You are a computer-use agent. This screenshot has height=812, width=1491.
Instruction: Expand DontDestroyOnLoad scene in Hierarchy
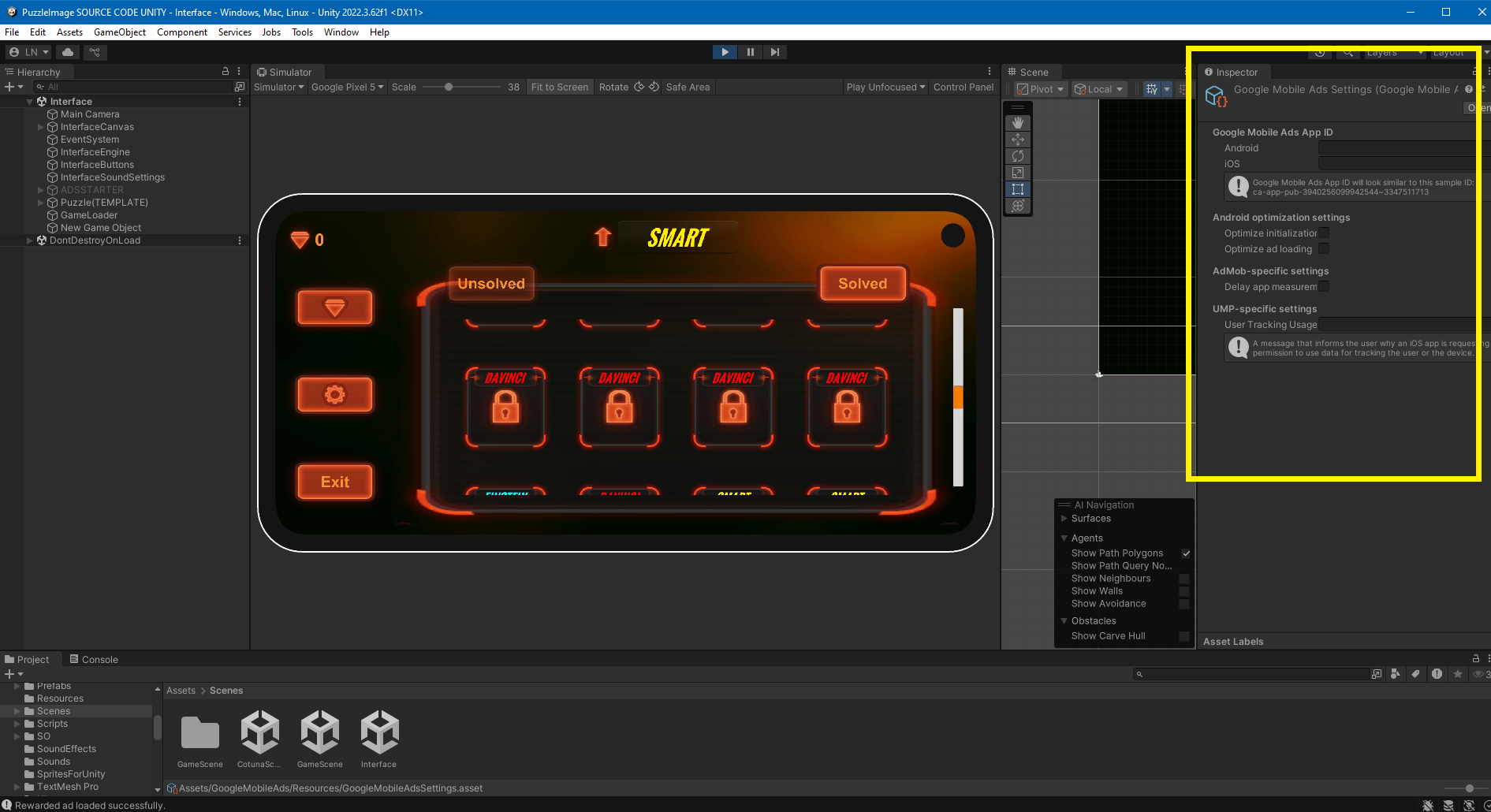click(x=30, y=240)
